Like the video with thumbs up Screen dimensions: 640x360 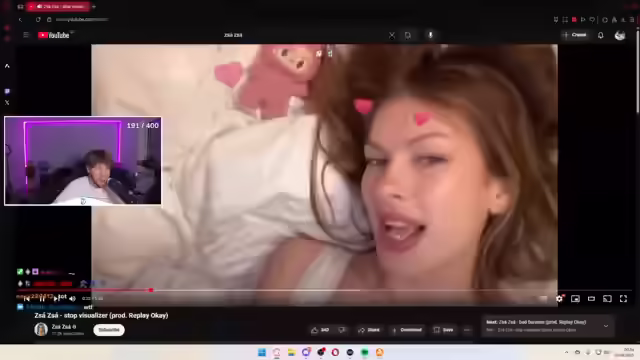320,330
